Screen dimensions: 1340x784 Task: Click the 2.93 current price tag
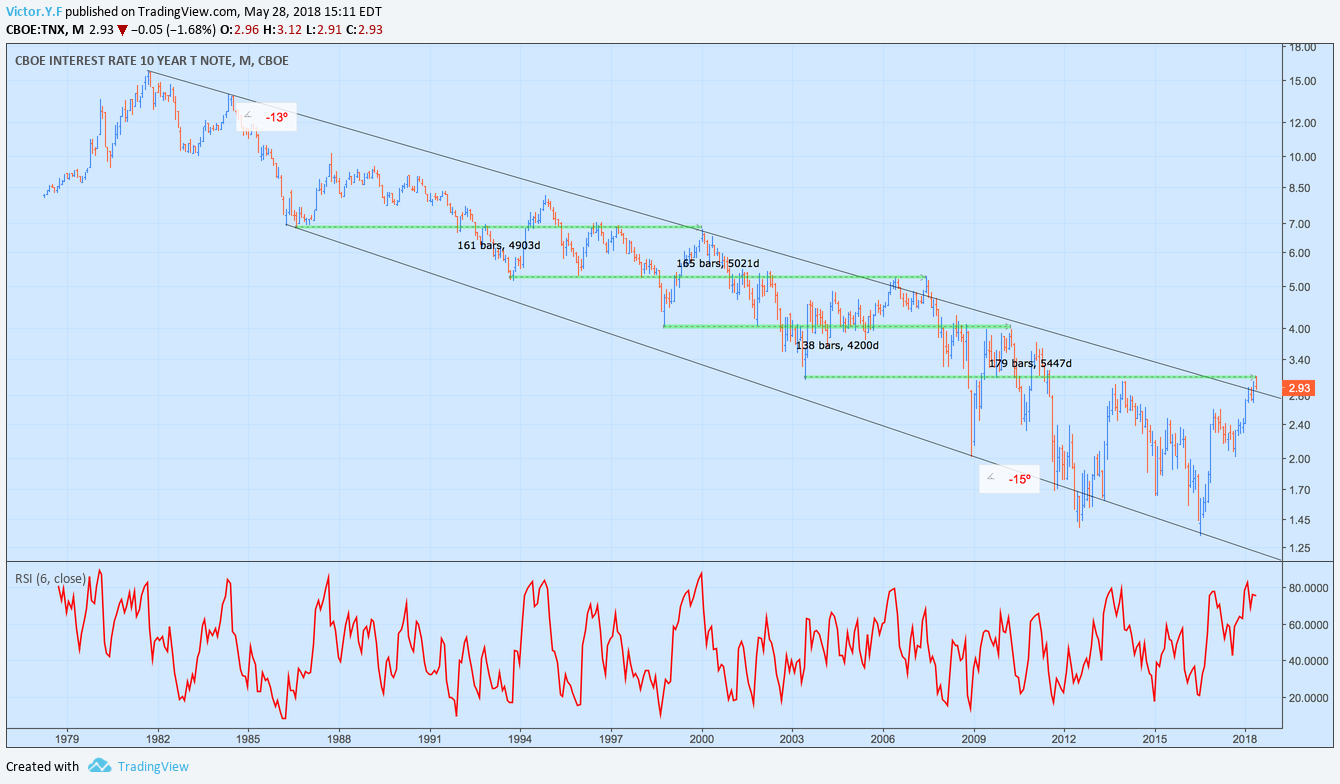click(x=1299, y=388)
